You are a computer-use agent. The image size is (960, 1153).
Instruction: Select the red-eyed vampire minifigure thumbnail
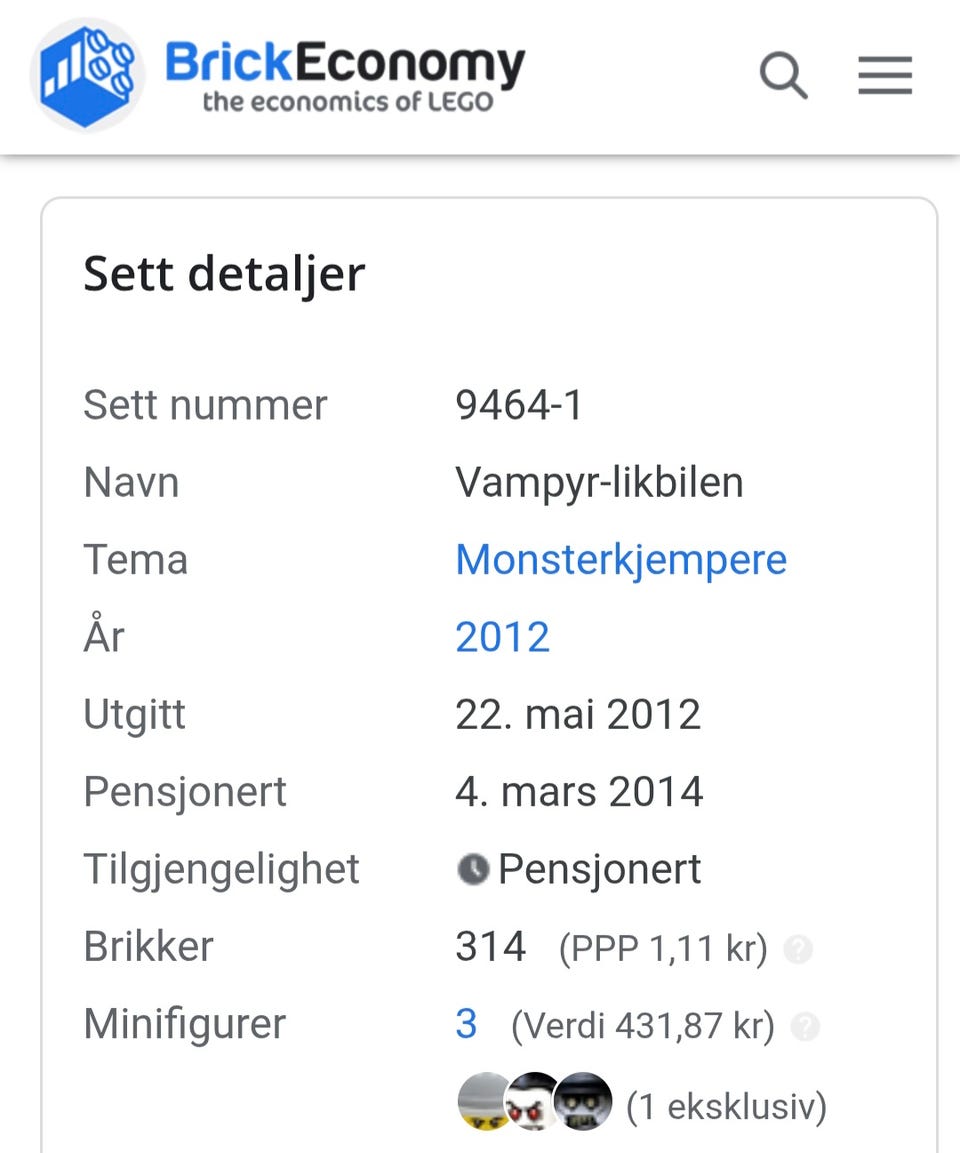[x=531, y=1101]
